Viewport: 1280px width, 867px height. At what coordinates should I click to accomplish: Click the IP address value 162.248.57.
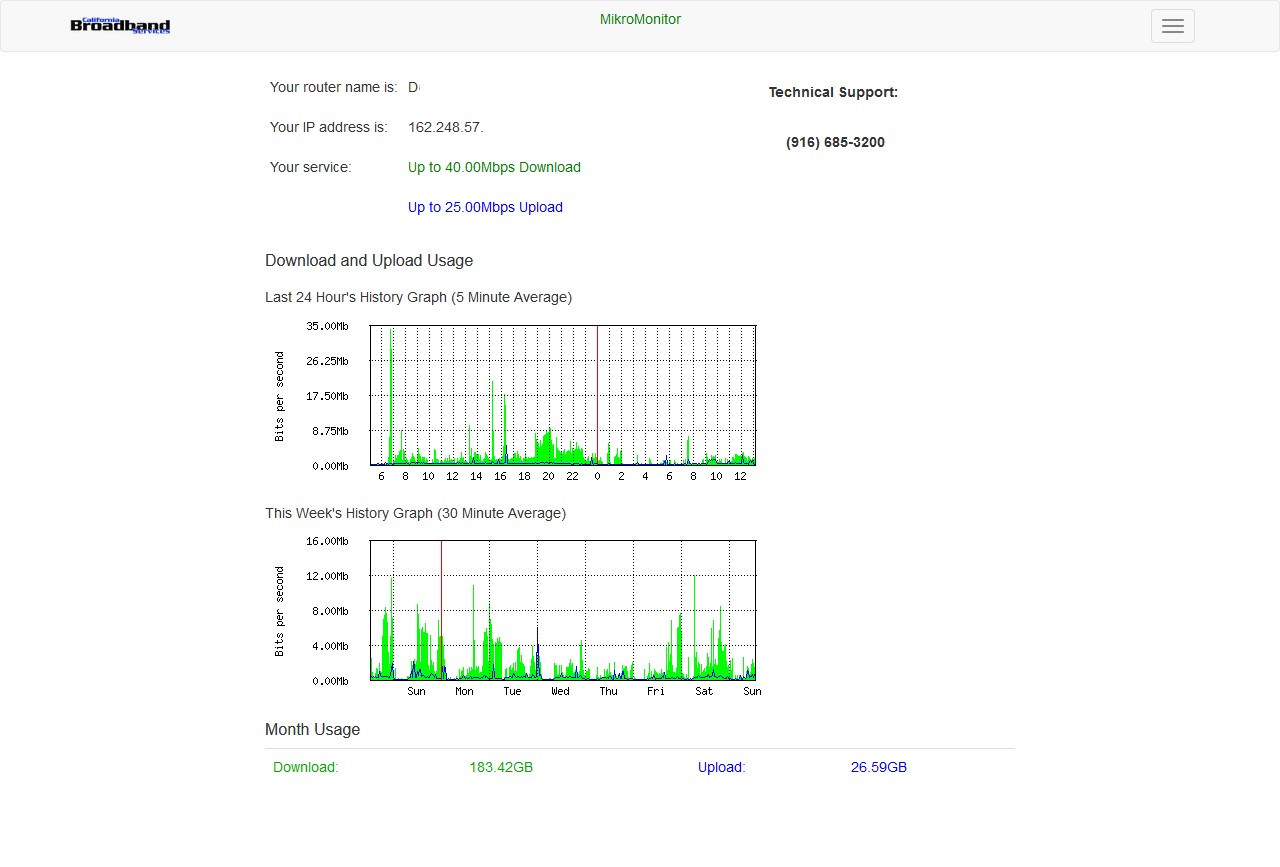tap(445, 127)
